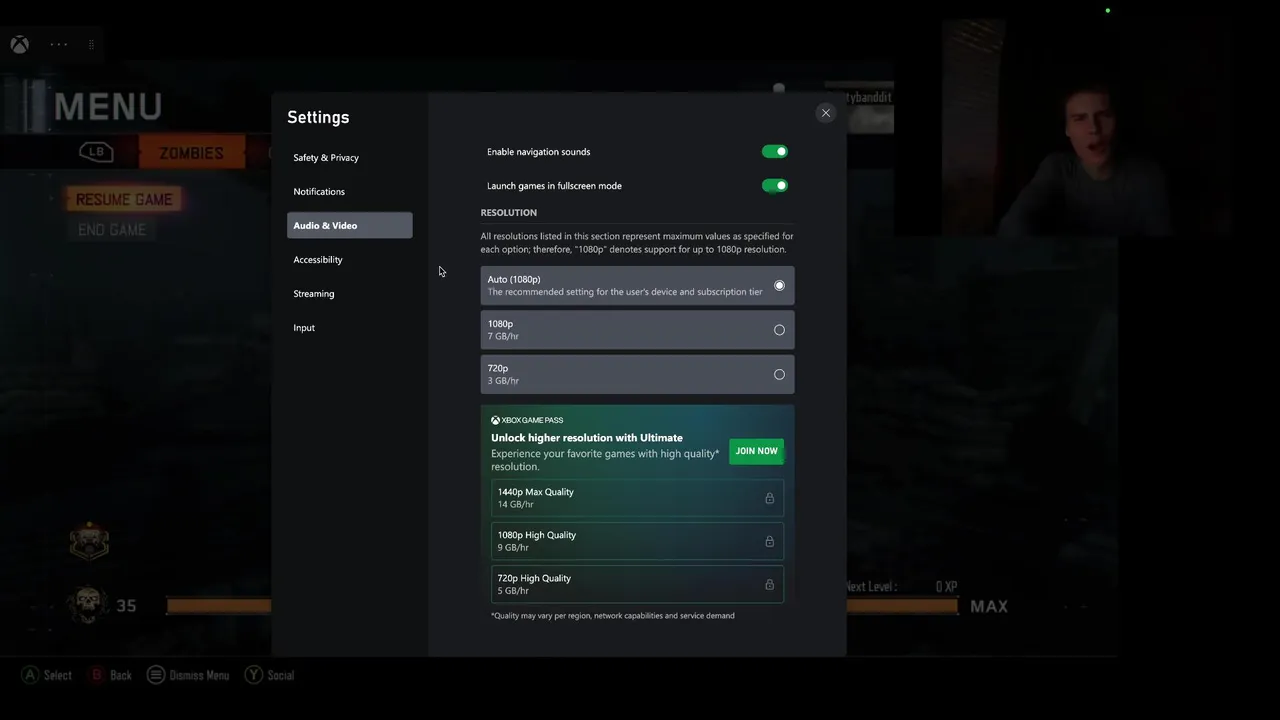The height and width of the screenshot is (720, 1280).
Task: Click the Next Level 0 XP text
Action: click(x=901, y=587)
